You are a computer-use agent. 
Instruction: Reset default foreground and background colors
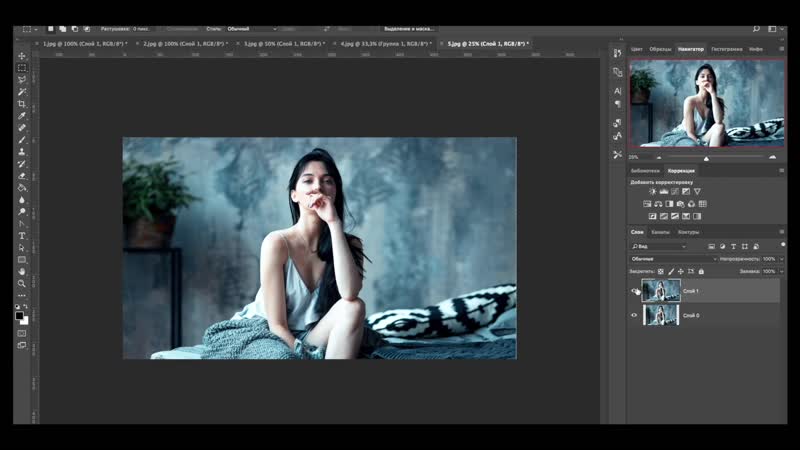coord(17,306)
